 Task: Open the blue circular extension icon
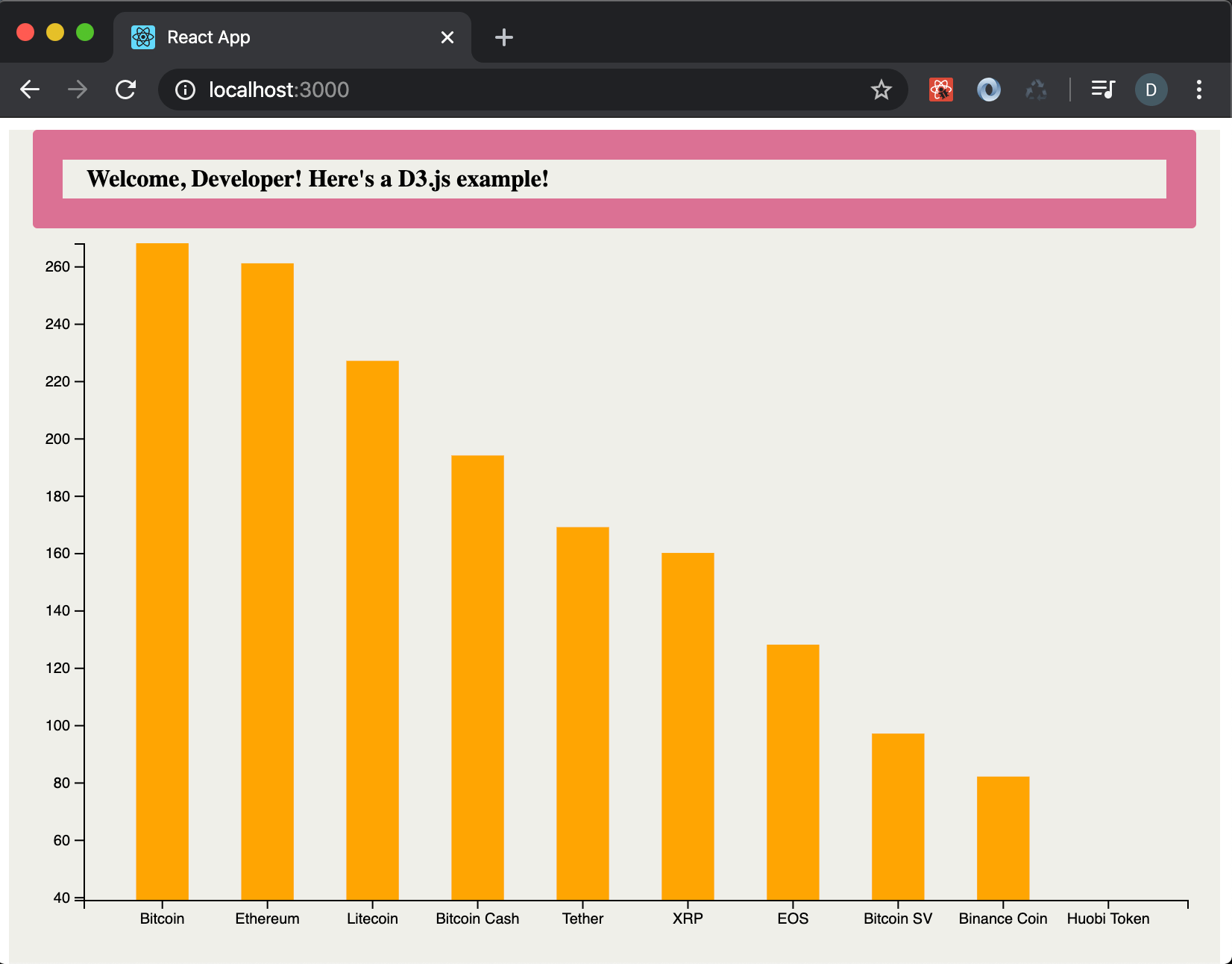(989, 90)
